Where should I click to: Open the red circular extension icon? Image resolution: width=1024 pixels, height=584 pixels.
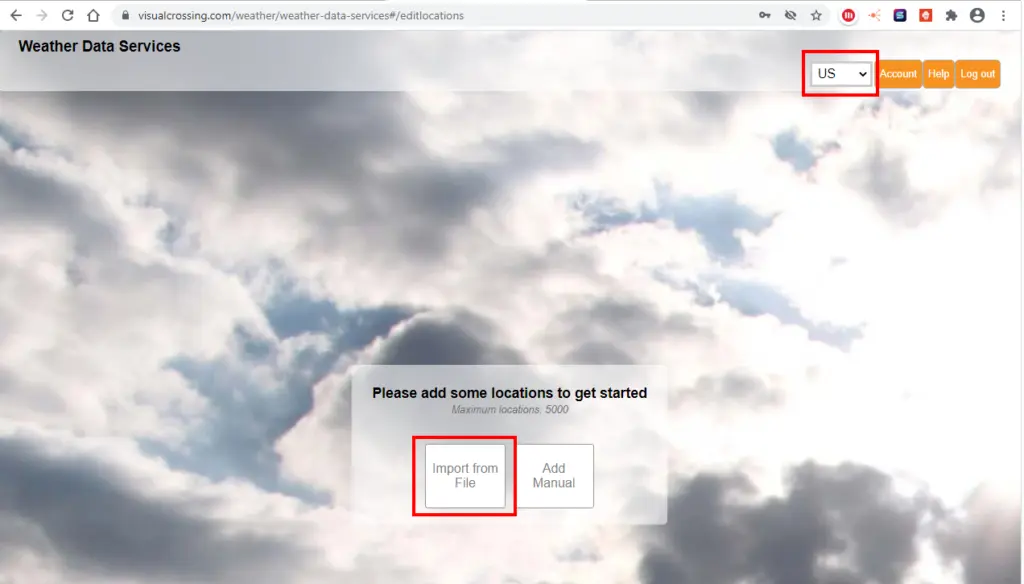[849, 16]
